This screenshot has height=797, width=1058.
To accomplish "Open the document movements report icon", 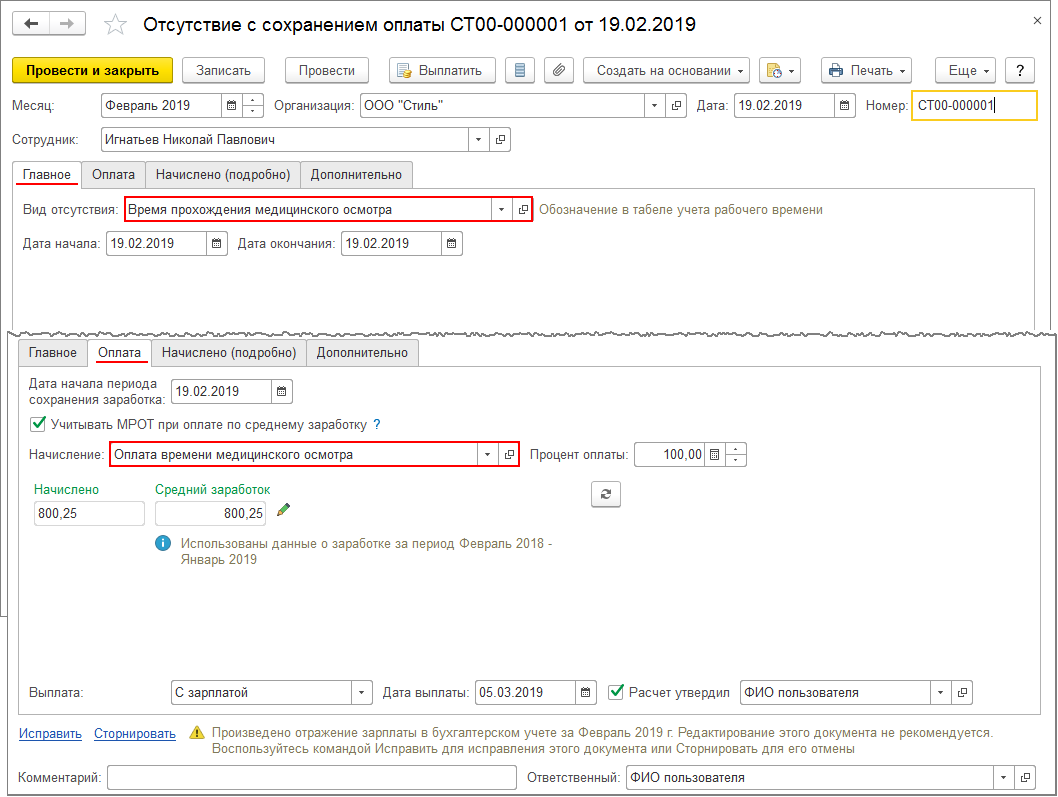I will (520, 70).
